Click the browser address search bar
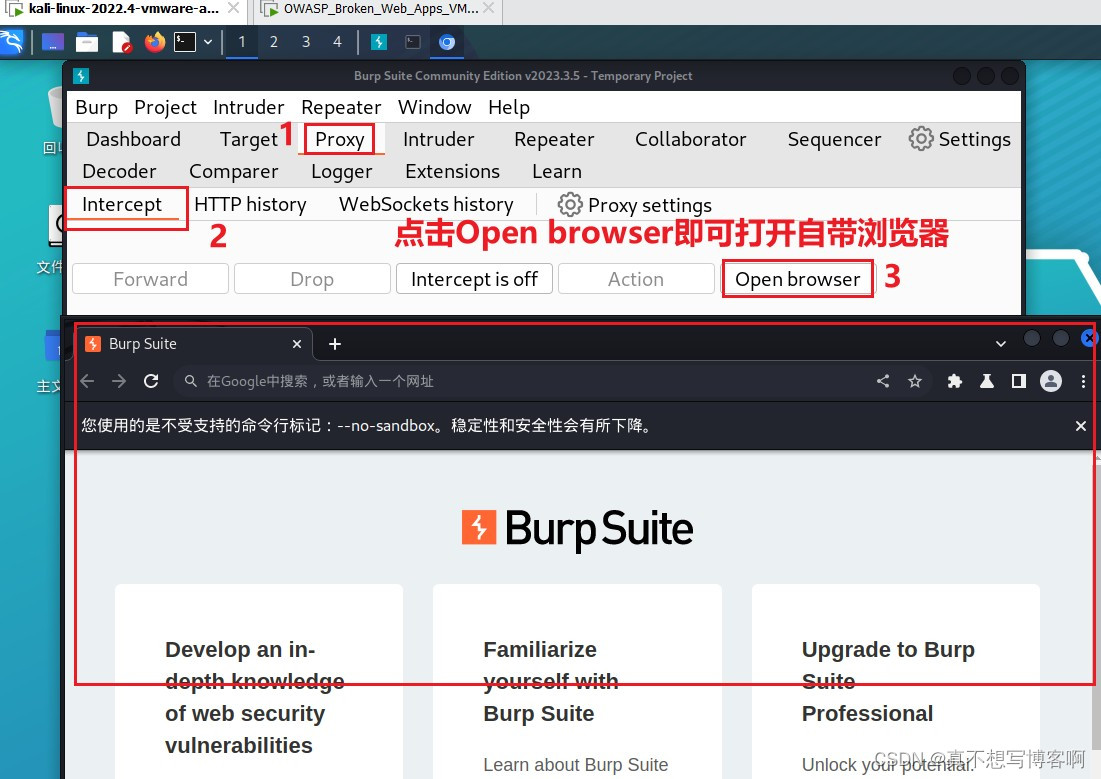Viewport: 1101px width, 779px height. coord(400,381)
